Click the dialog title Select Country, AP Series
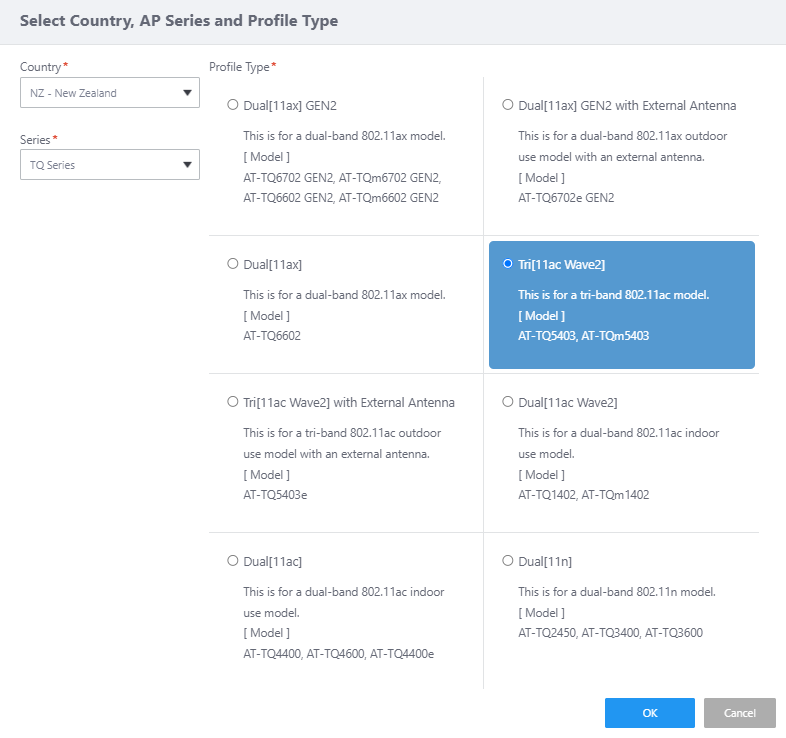786x738 pixels. click(x=179, y=21)
